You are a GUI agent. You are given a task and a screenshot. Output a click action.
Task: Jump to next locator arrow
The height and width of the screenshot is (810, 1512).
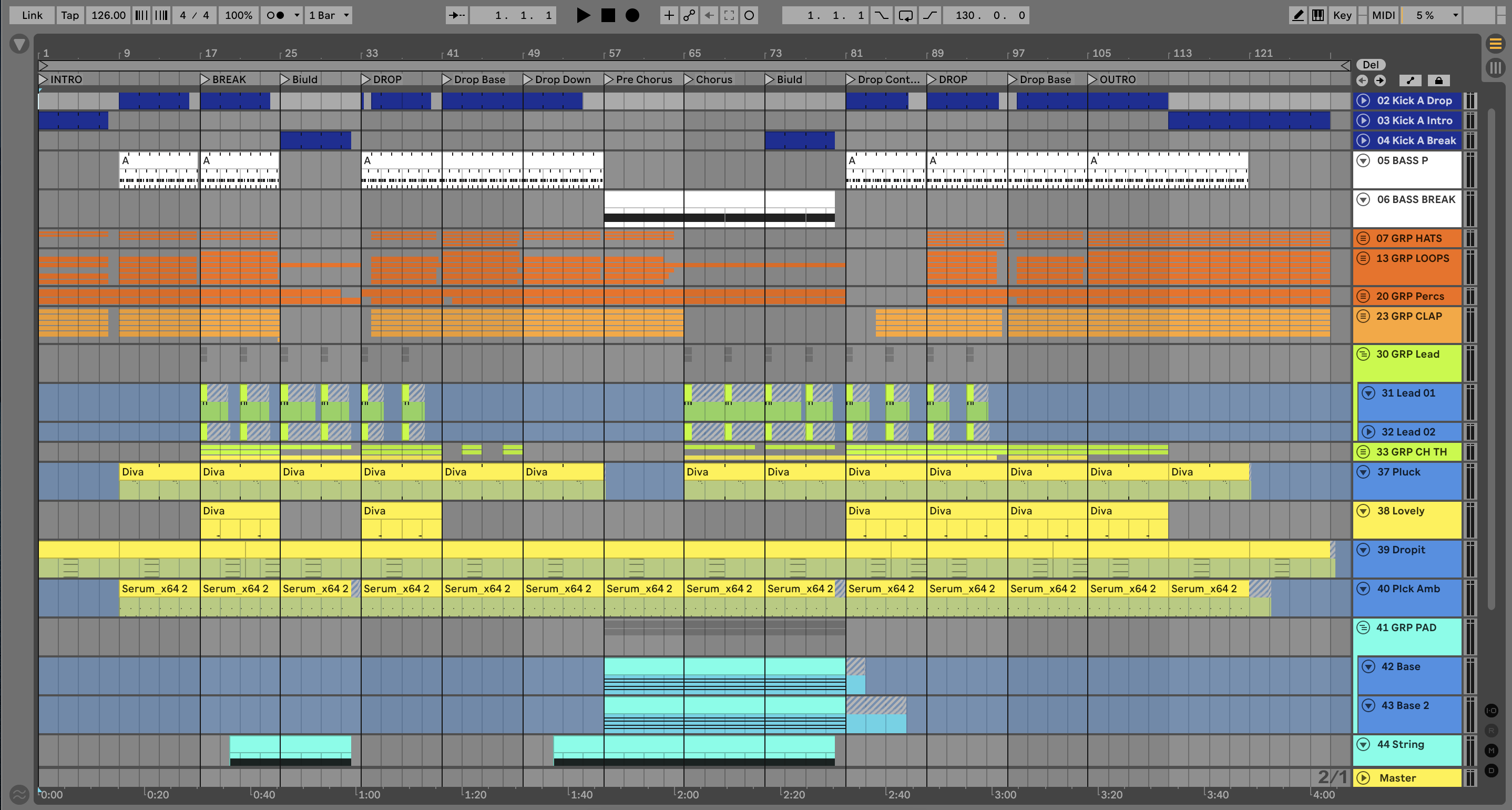click(x=1380, y=80)
